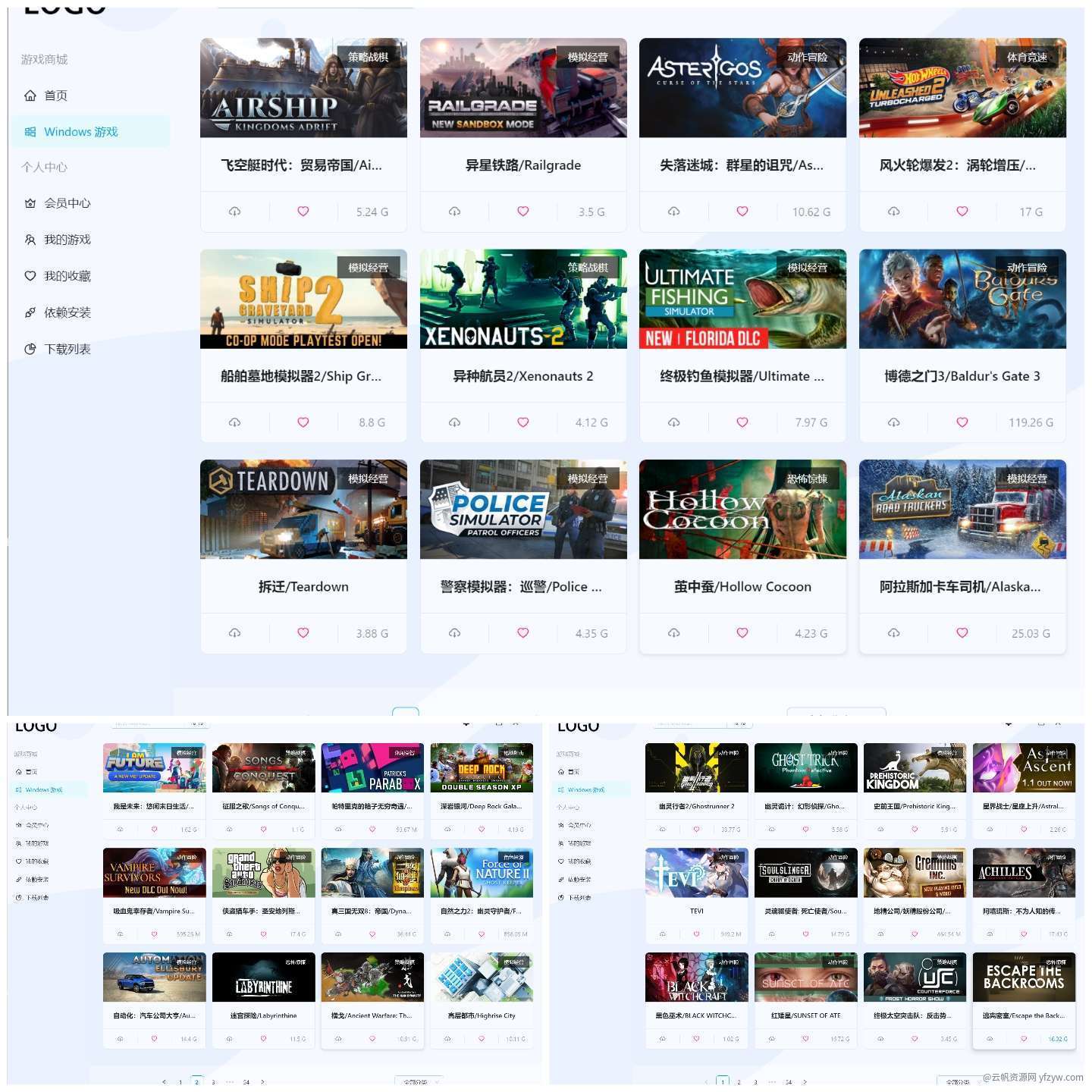Click the download icon for Songs of Conquest
The width and height of the screenshot is (1092, 1092).
[229, 830]
